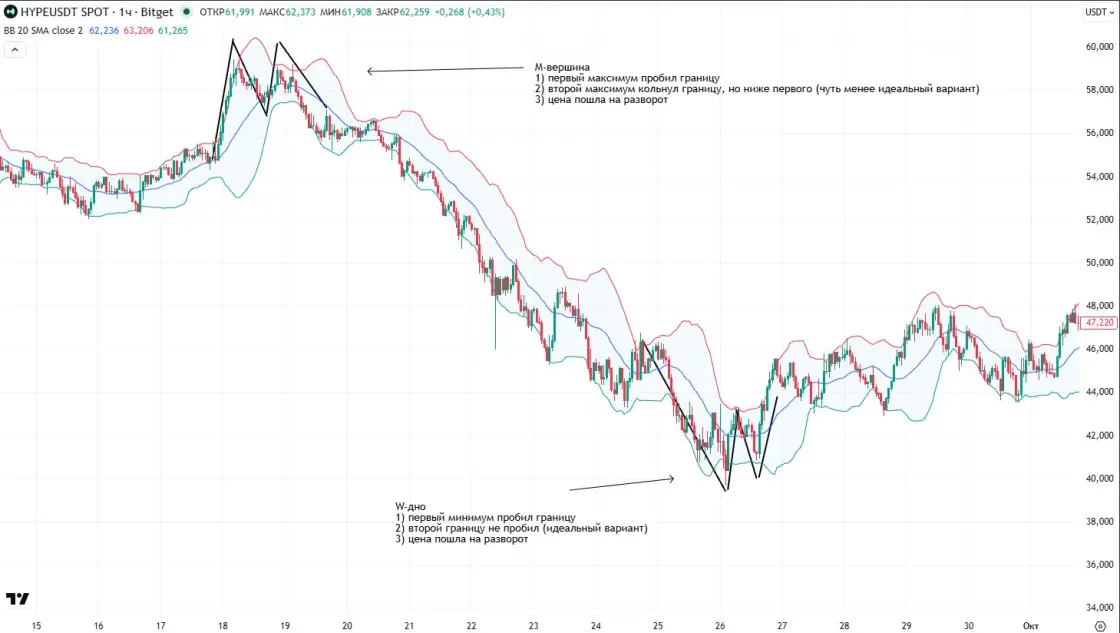
Task: Click date label 29 on time axis
Action: click(x=906, y=626)
